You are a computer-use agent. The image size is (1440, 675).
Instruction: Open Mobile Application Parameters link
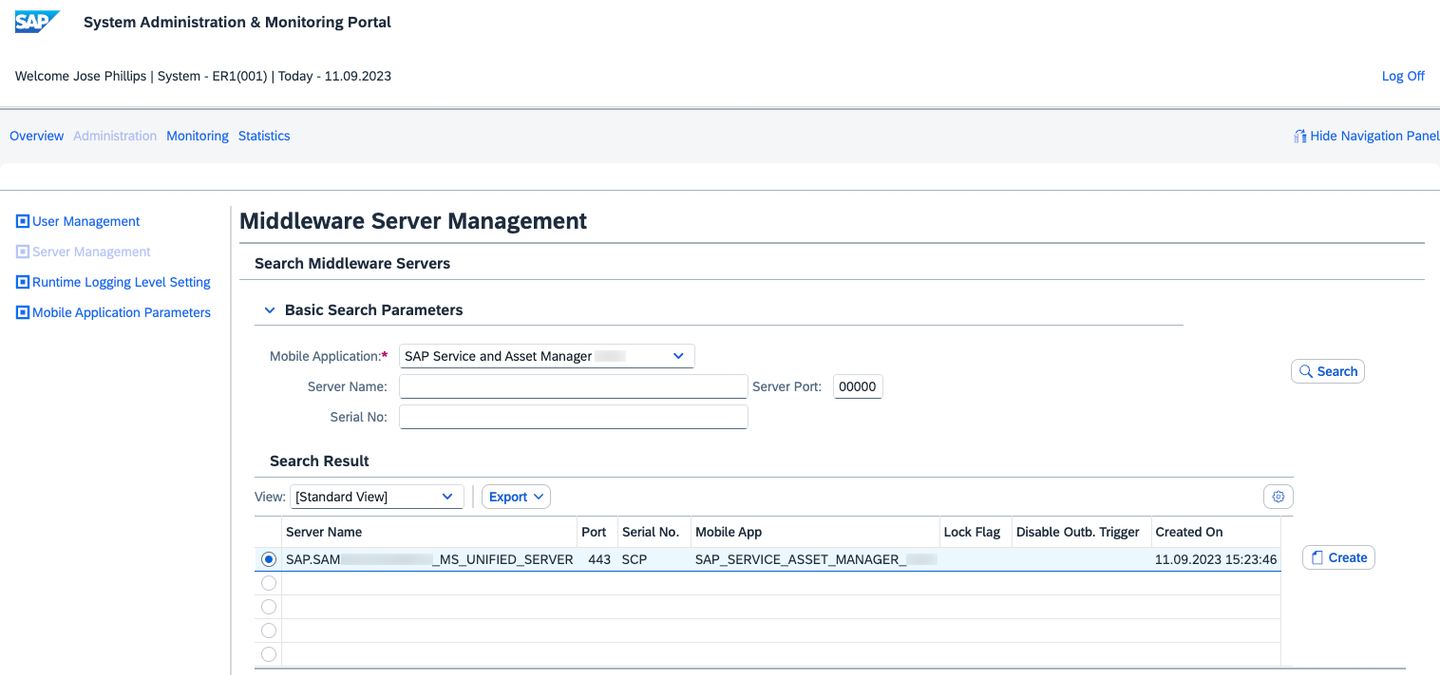coord(121,312)
